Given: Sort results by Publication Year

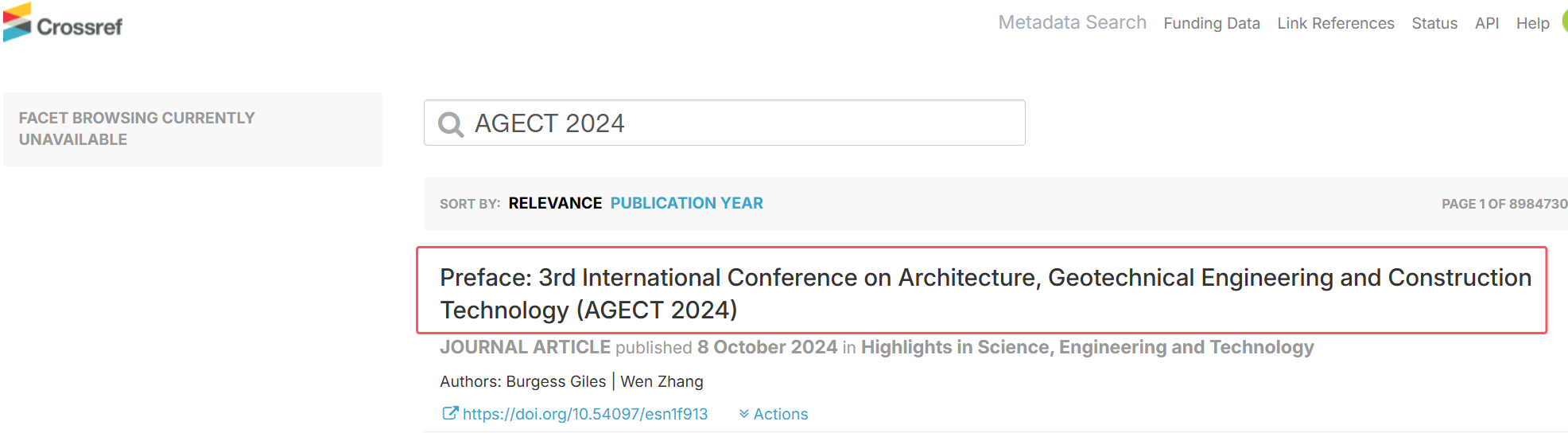Looking at the screenshot, I should tap(686, 203).
